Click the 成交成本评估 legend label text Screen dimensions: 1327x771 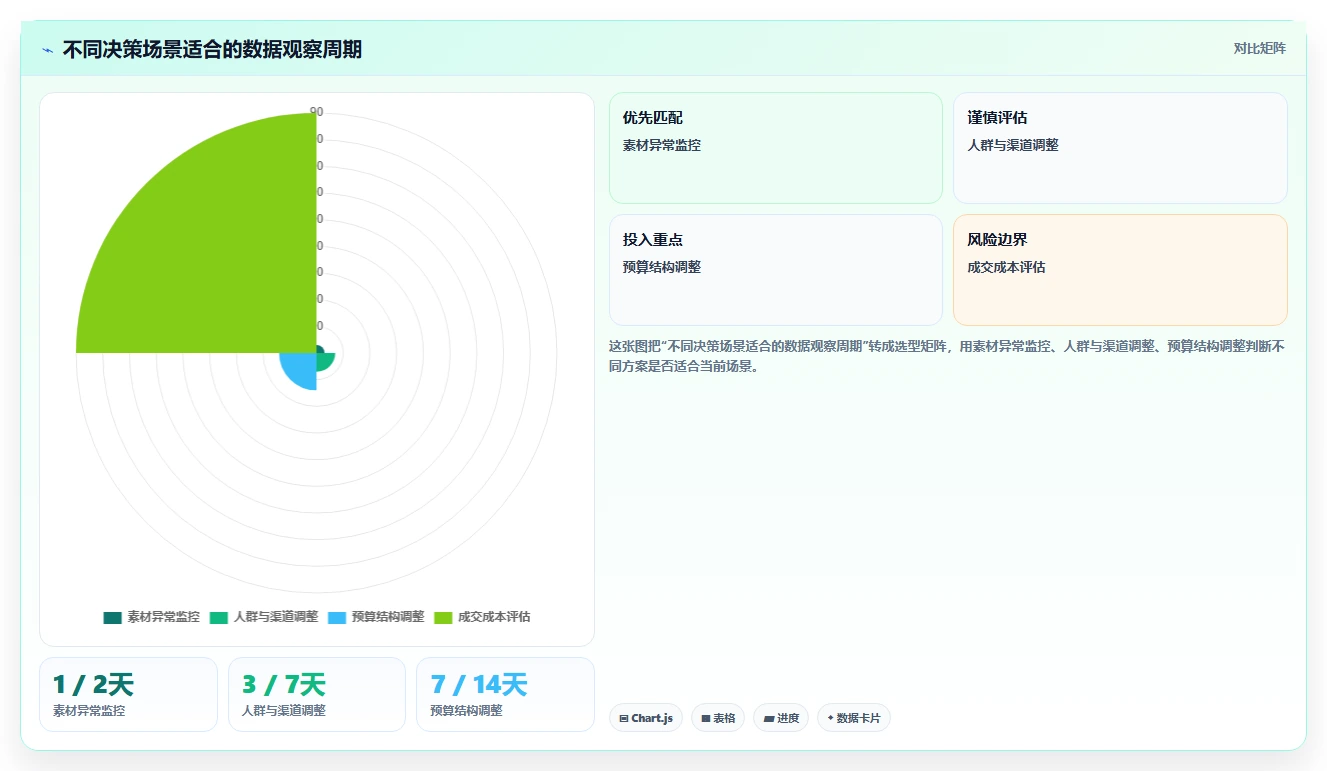point(494,617)
